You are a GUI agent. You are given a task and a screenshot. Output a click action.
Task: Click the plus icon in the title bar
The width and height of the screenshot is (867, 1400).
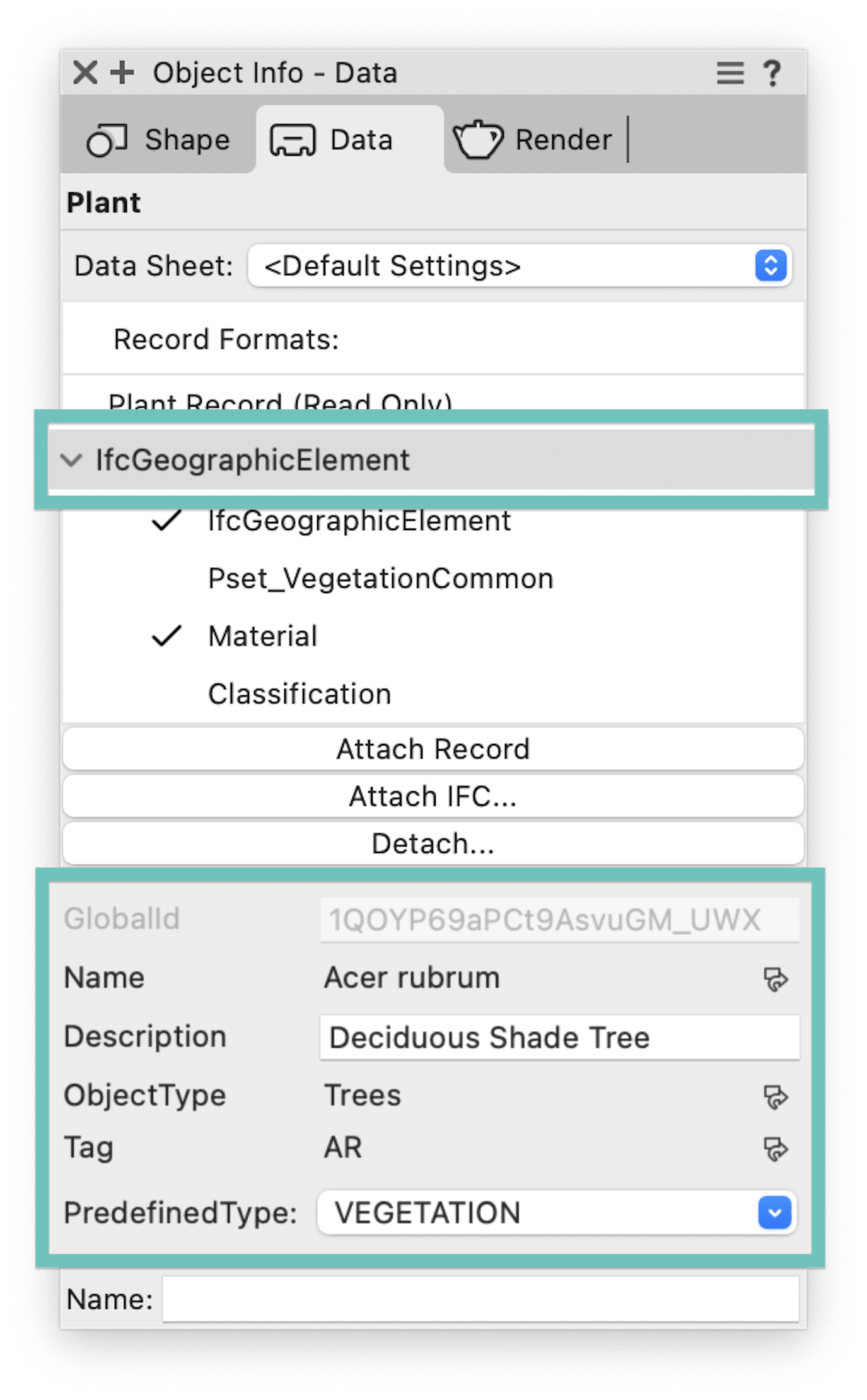click(x=122, y=72)
